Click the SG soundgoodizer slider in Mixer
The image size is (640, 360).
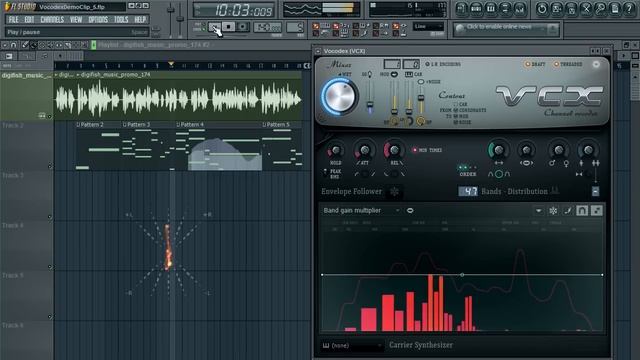coord(370,97)
